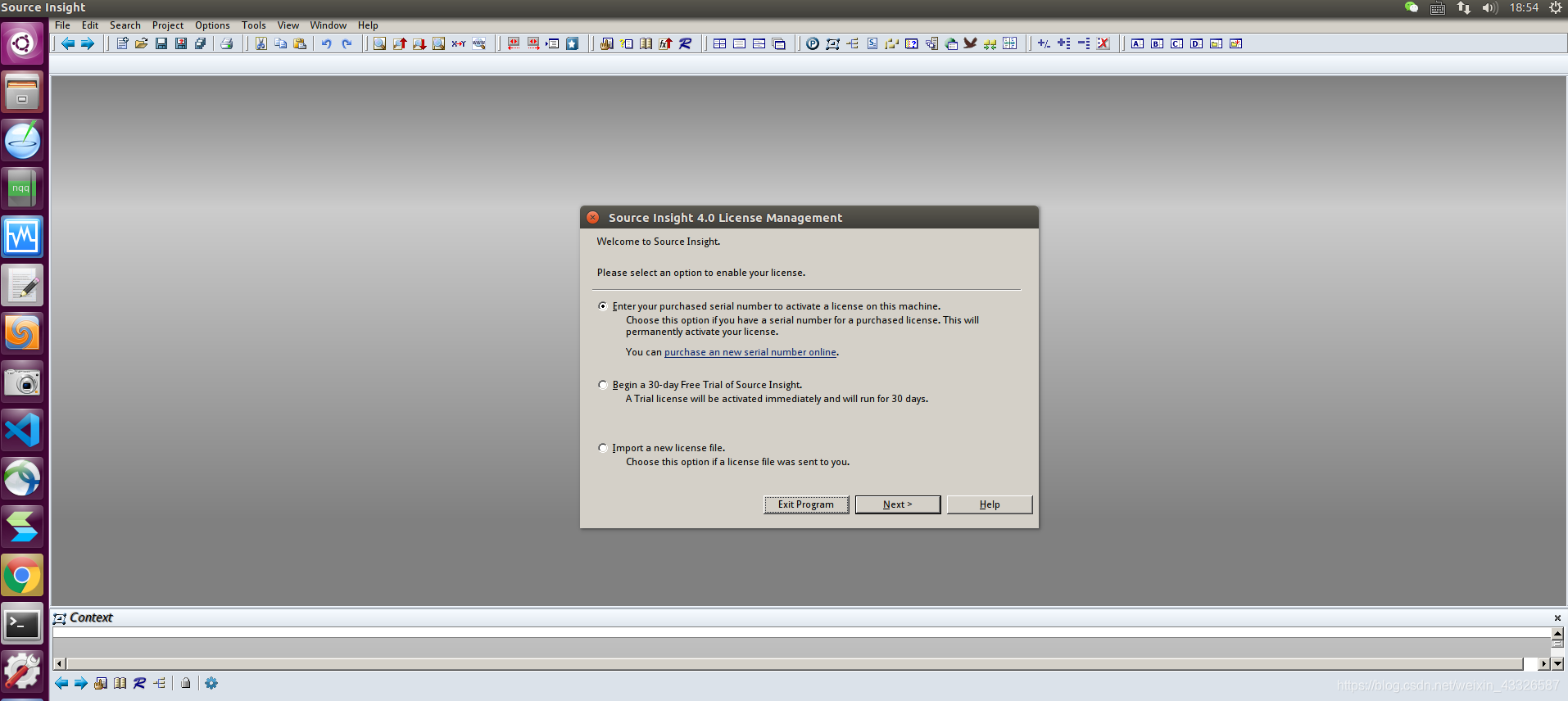Click the Next > button
This screenshot has width=1568, height=701.
[x=898, y=504]
